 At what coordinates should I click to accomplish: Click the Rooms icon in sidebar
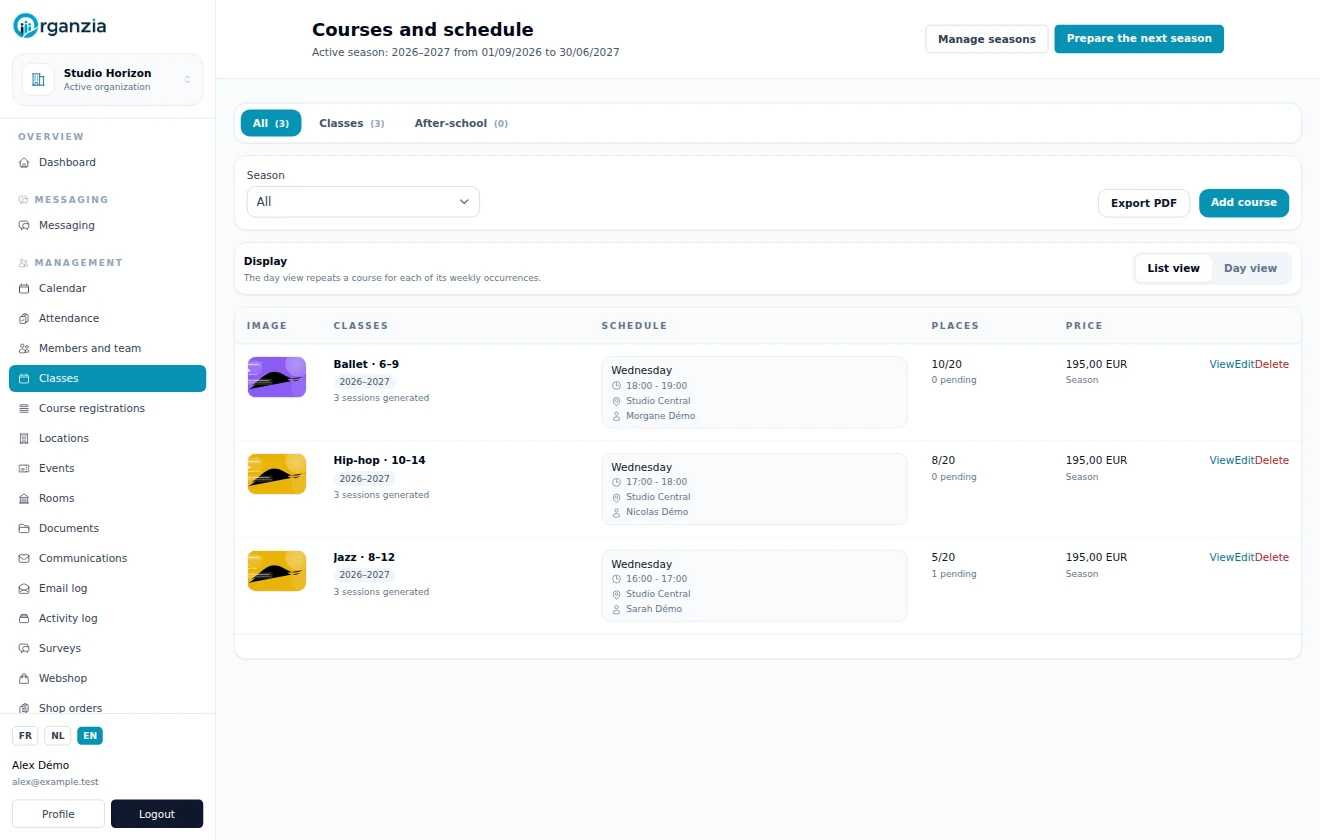[x=24, y=498]
